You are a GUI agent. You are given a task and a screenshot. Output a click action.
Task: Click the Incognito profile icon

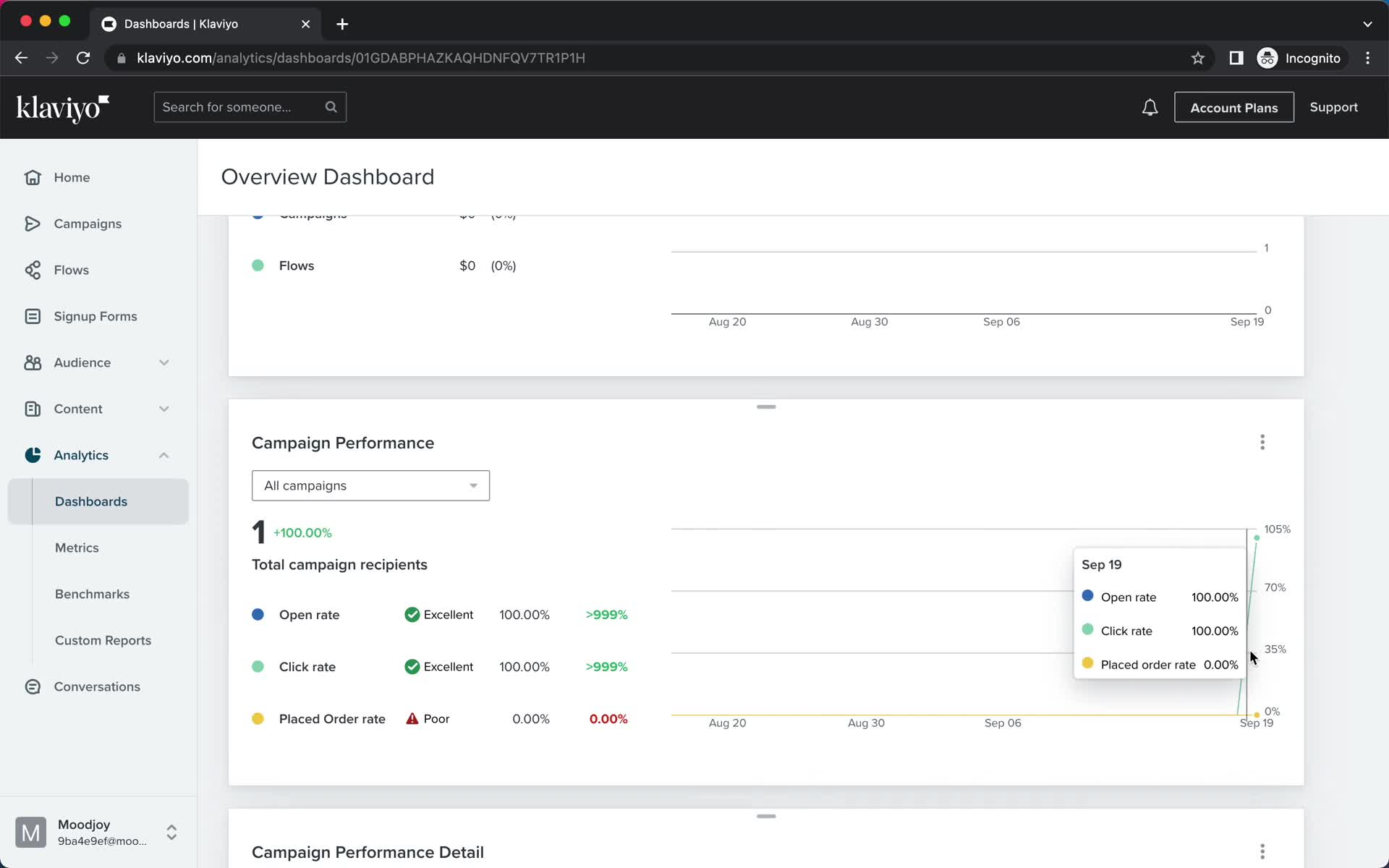pyautogui.click(x=1267, y=58)
